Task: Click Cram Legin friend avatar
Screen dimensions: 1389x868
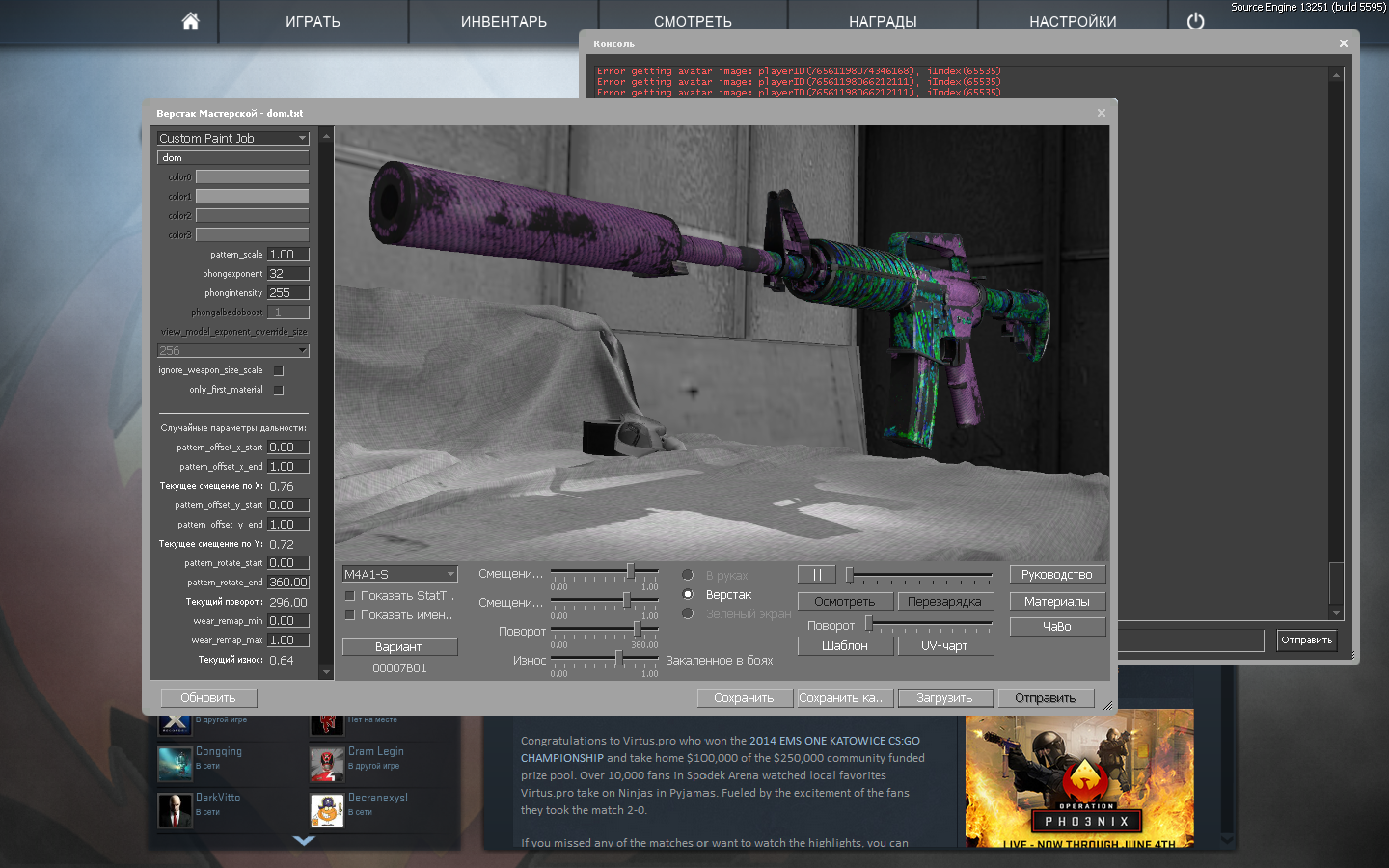Action: point(327,765)
